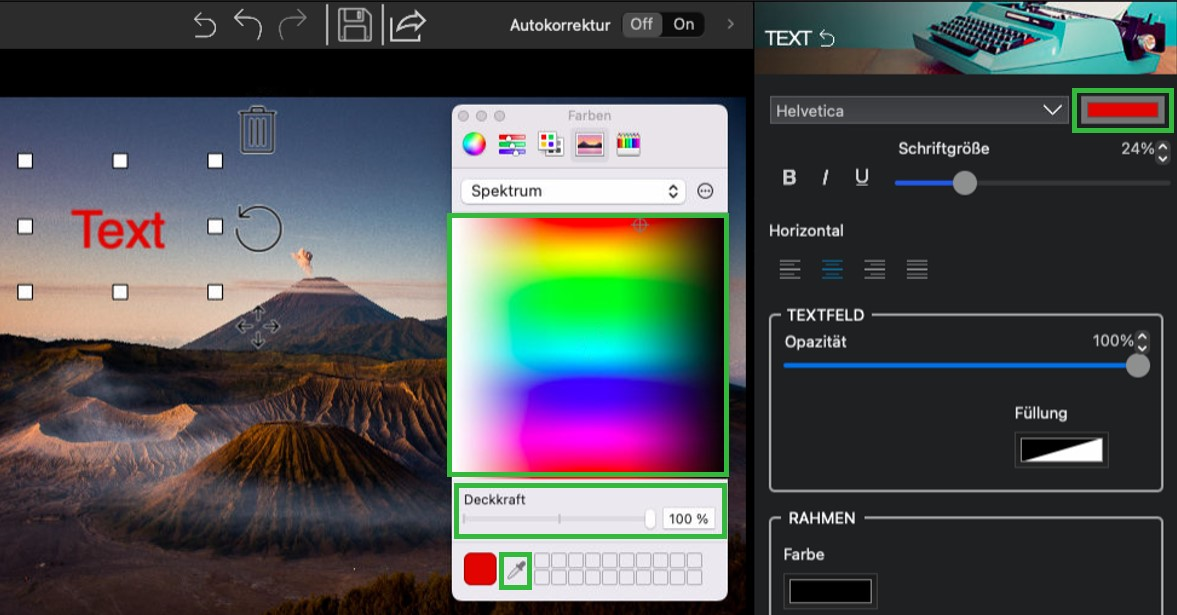Align text center
1177x615 pixels.
[832, 269]
